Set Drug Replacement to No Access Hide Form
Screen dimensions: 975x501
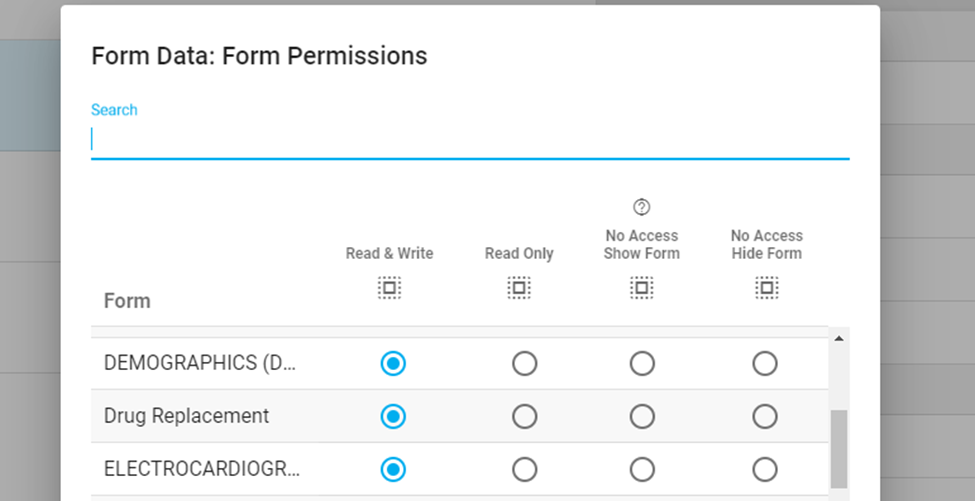coord(765,416)
